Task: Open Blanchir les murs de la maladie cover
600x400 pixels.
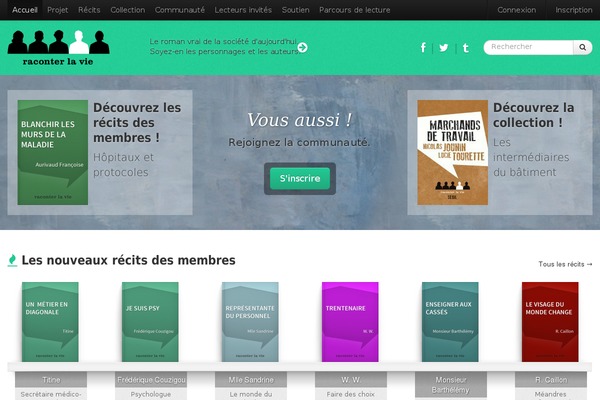Action: coord(53,152)
